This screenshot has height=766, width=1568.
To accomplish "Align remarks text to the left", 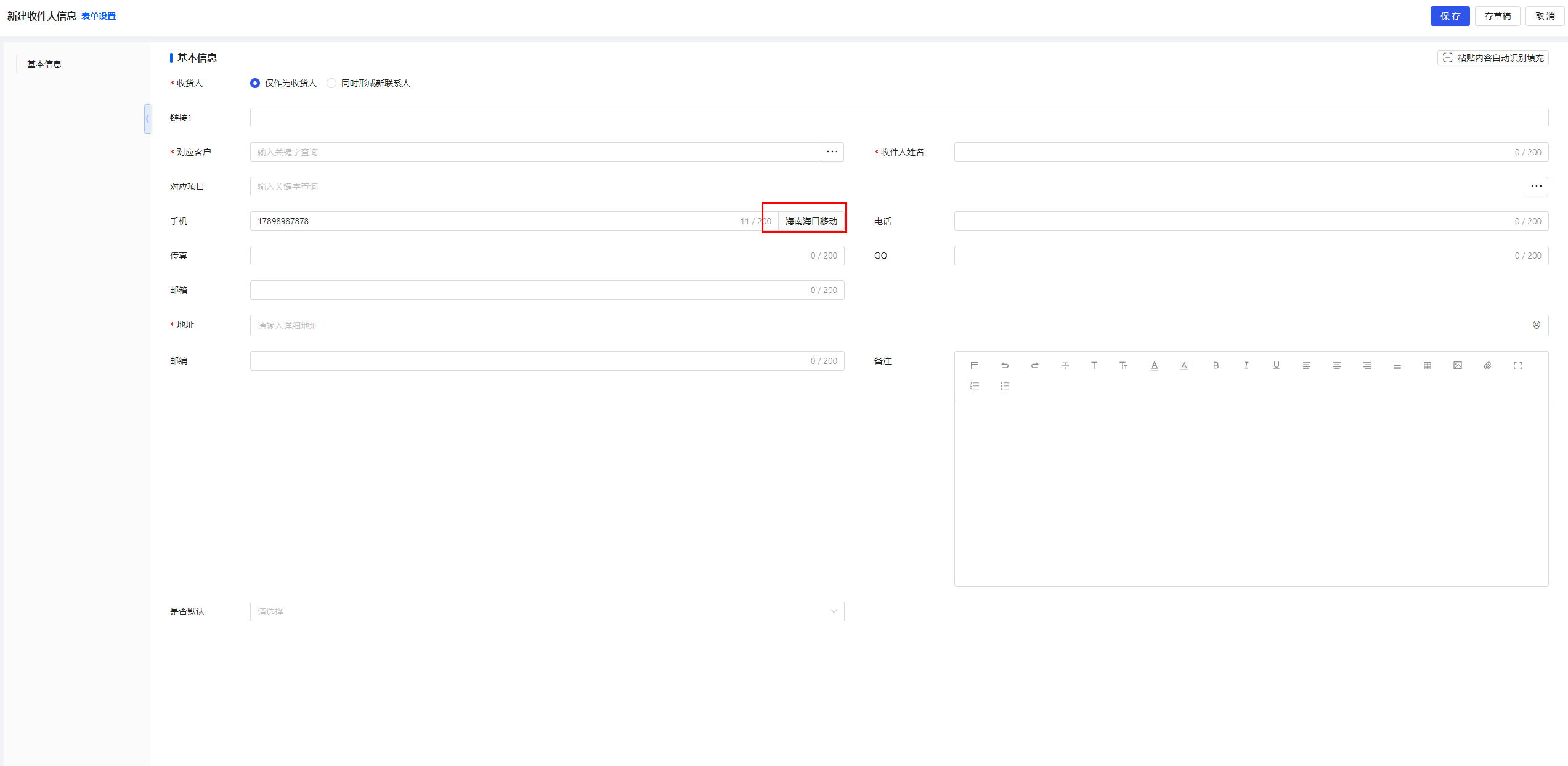I will point(1306,366).
